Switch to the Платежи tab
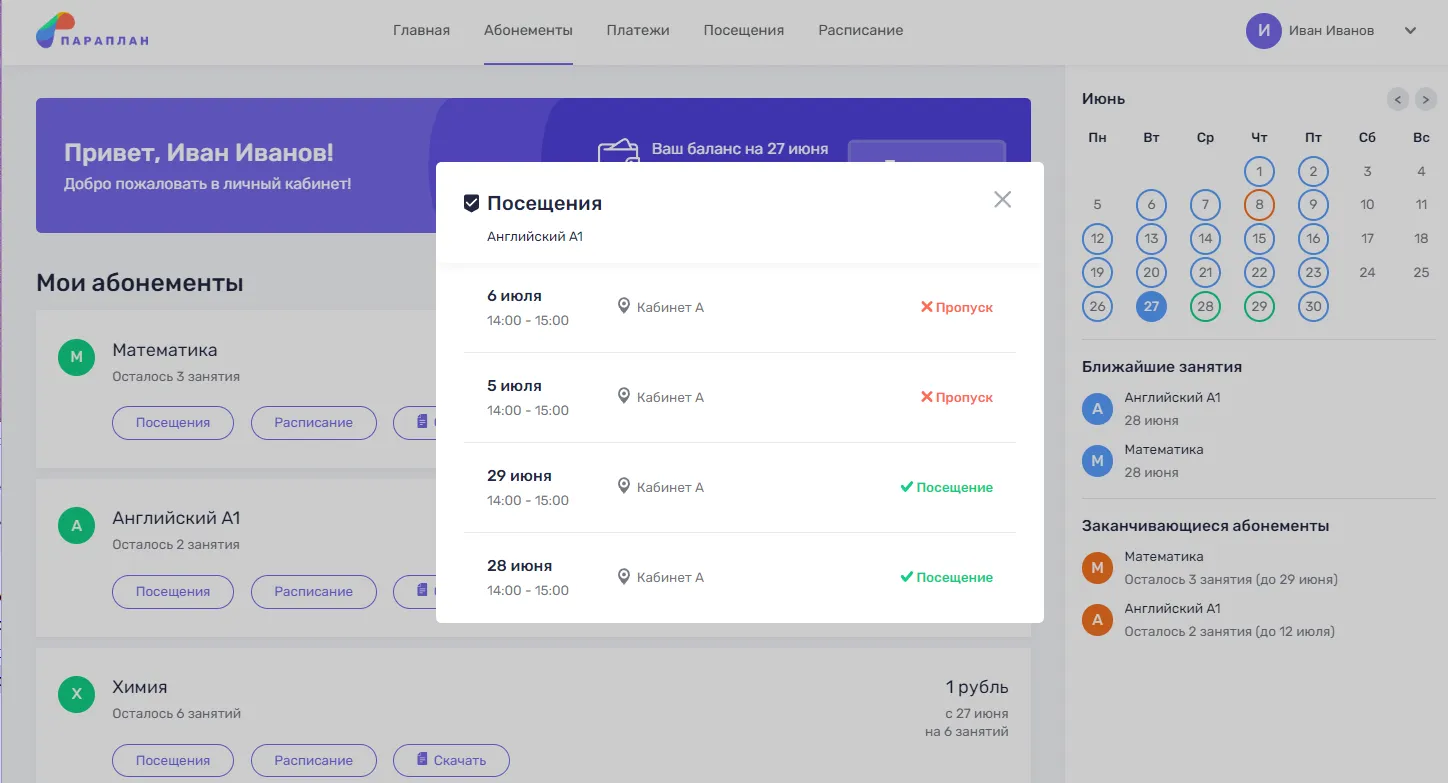This screenshot has height=783, width=1448. [x=637, y=30]
